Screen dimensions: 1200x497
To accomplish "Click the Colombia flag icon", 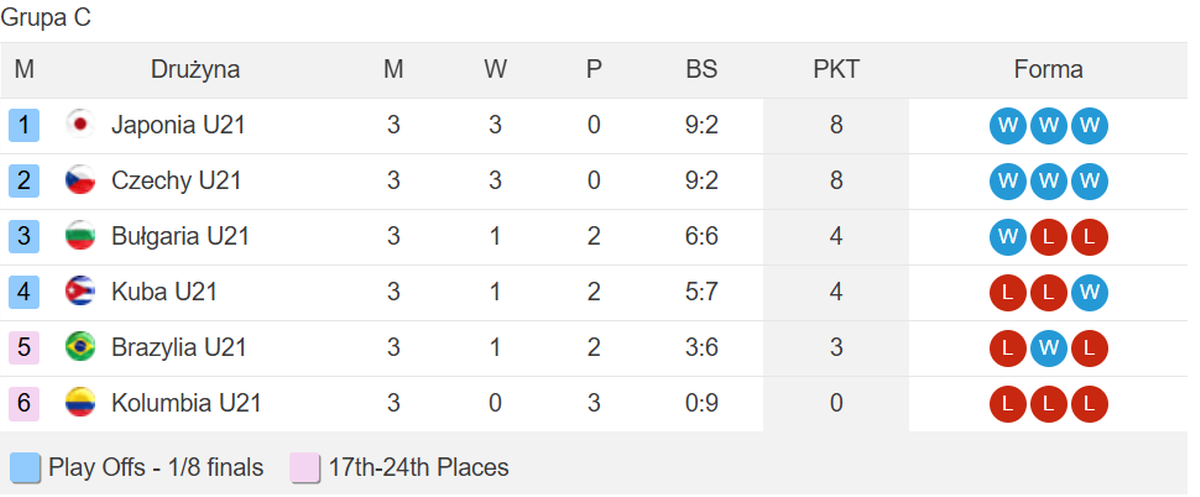I will coord(80,404).
